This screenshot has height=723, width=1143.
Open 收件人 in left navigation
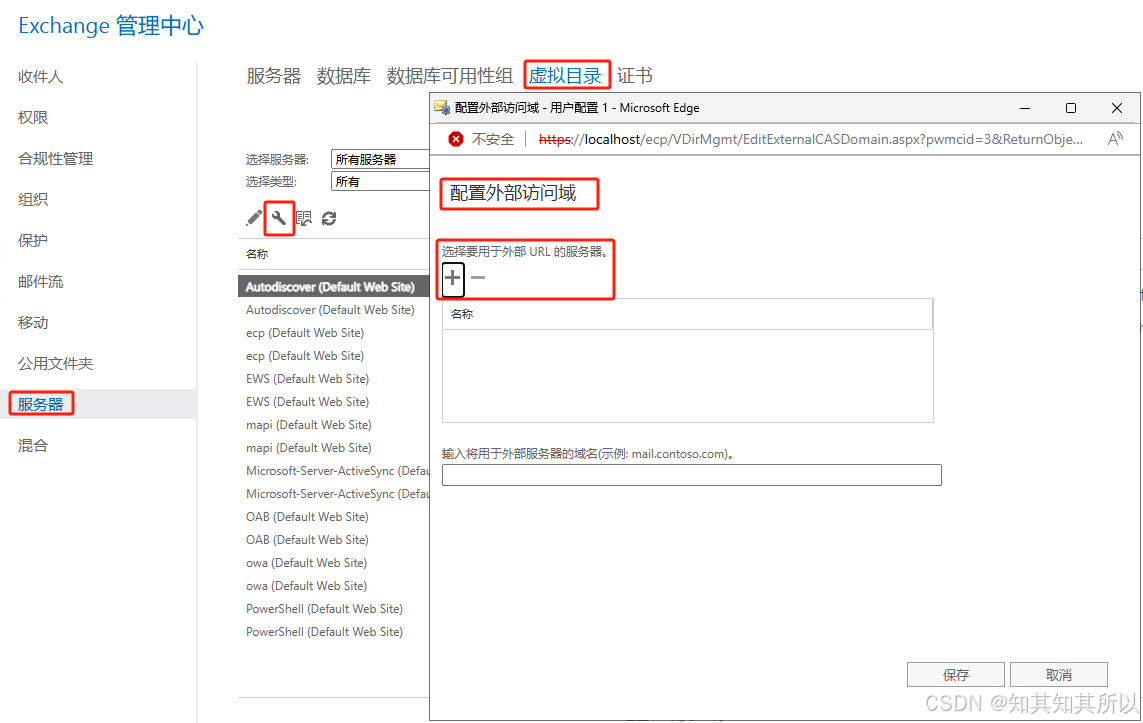[41, 77]
